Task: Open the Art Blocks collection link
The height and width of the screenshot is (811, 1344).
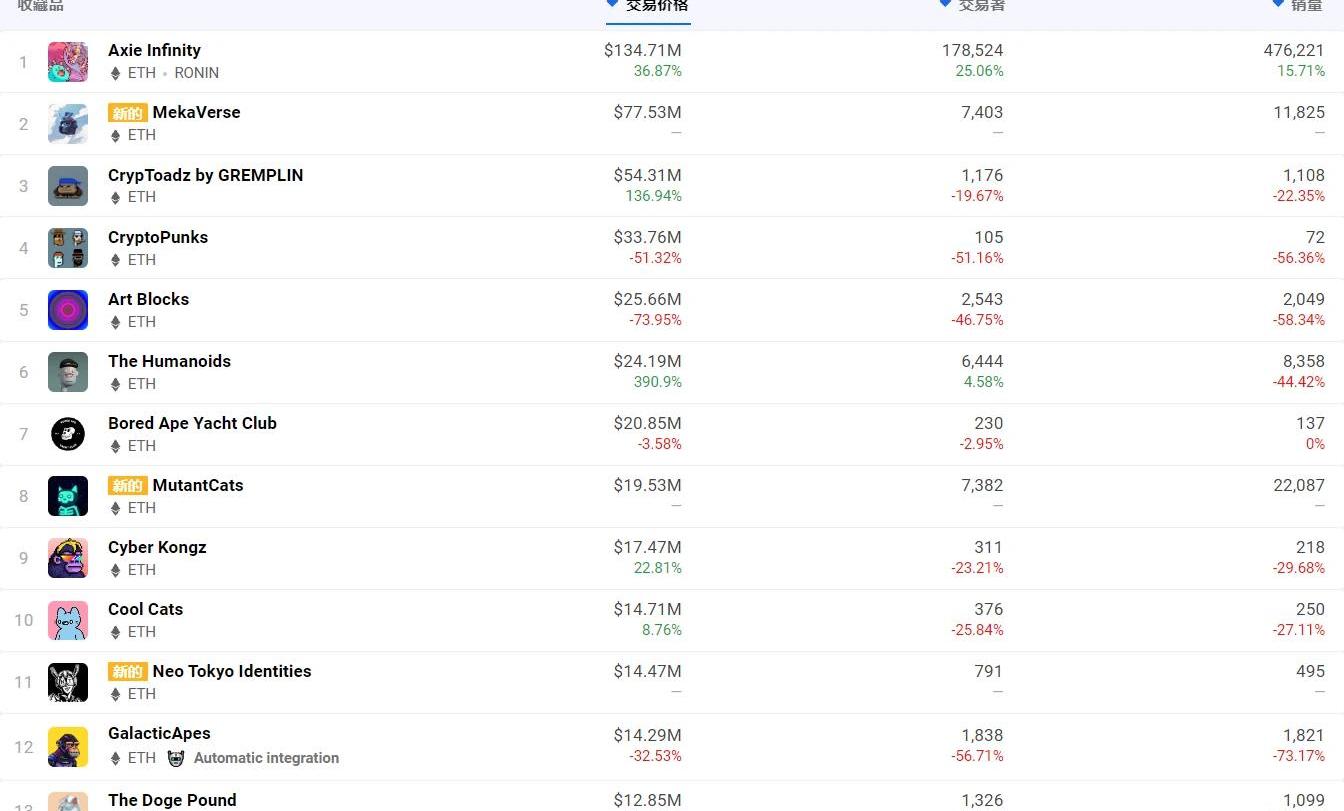Action: click(x=148, y=299)
